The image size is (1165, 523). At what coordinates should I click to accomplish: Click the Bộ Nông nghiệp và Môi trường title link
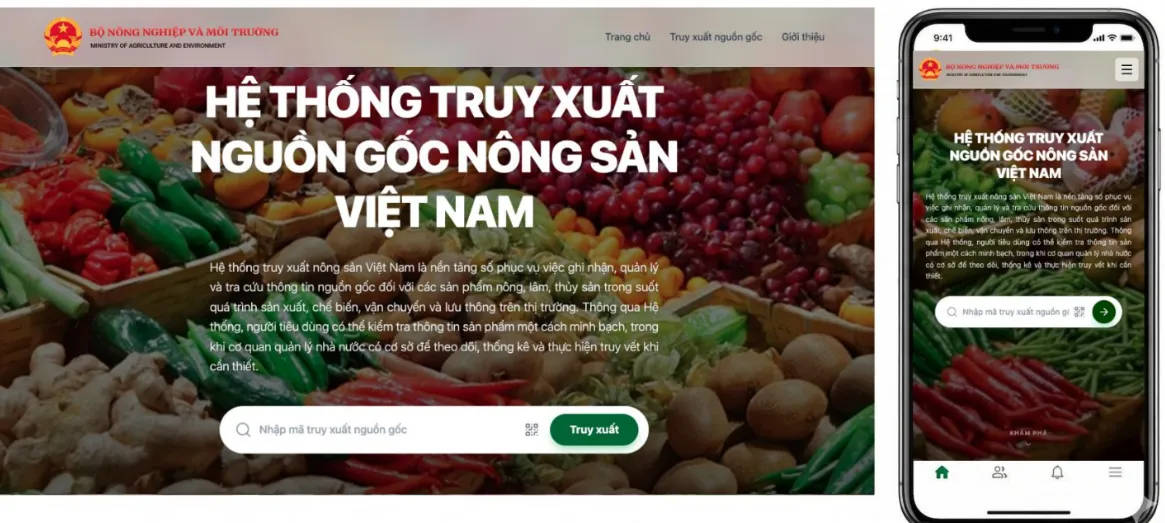(184, 32)
